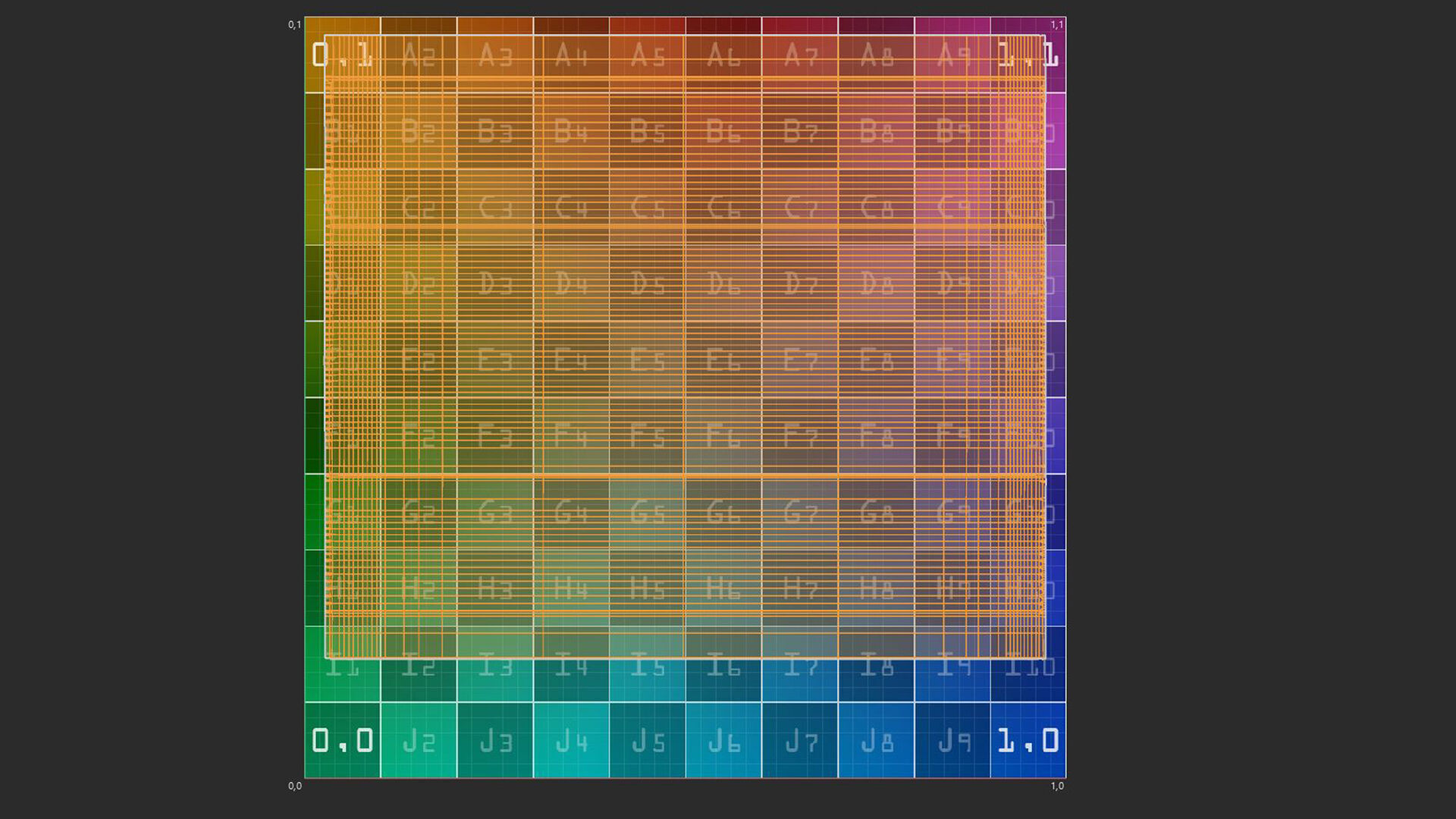Click the E5 tile at grid center

[648, 359]
